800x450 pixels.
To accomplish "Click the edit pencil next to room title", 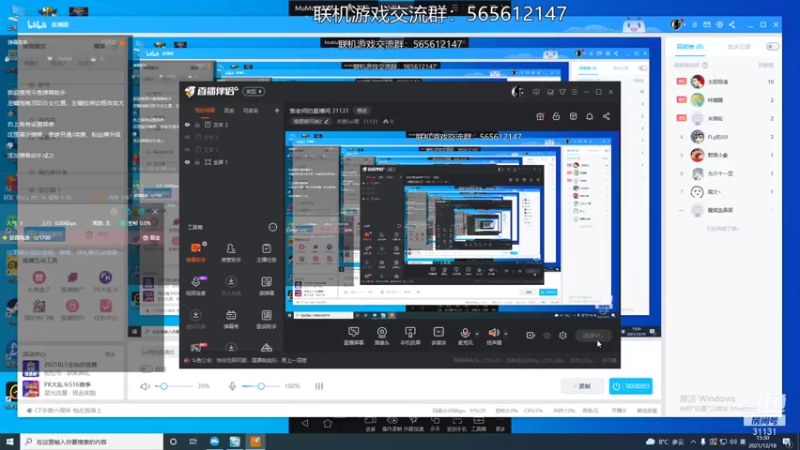I will point(327,121).
